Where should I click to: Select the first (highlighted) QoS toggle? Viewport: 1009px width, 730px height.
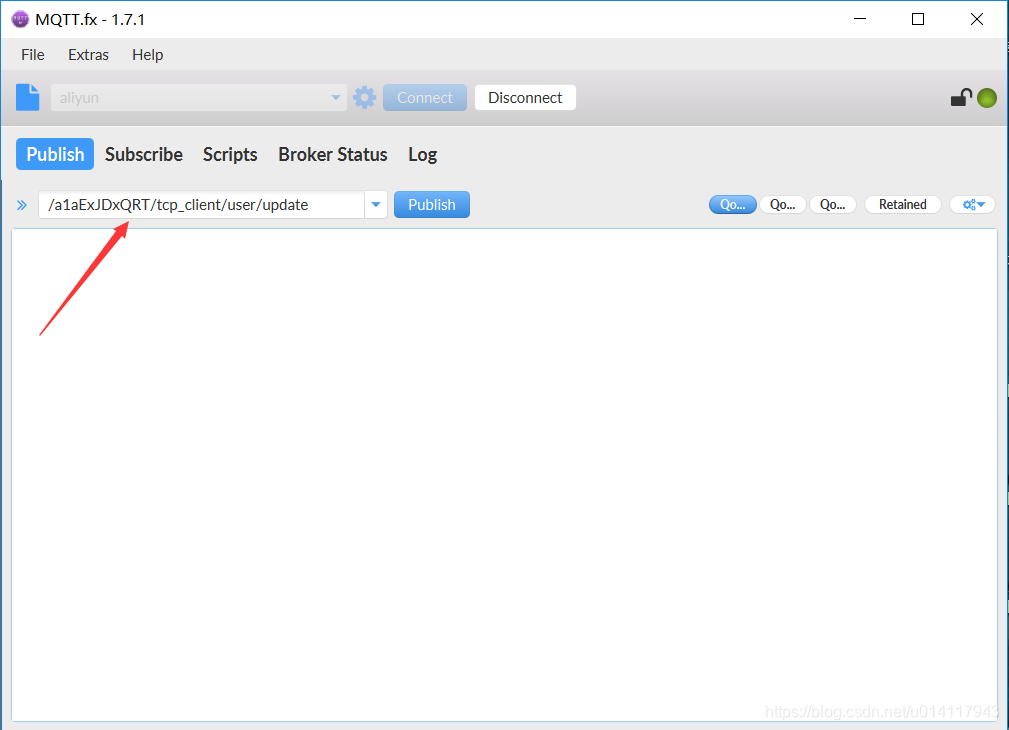(x=732, y=205)
